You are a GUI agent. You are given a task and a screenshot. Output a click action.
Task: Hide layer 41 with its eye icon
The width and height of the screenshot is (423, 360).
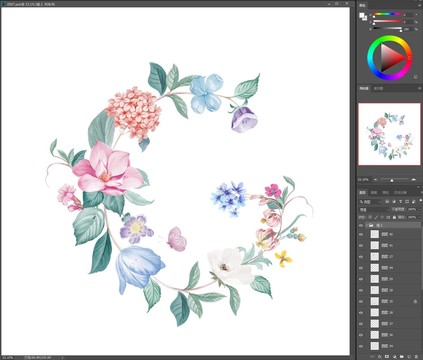click(x=361, y=245)
